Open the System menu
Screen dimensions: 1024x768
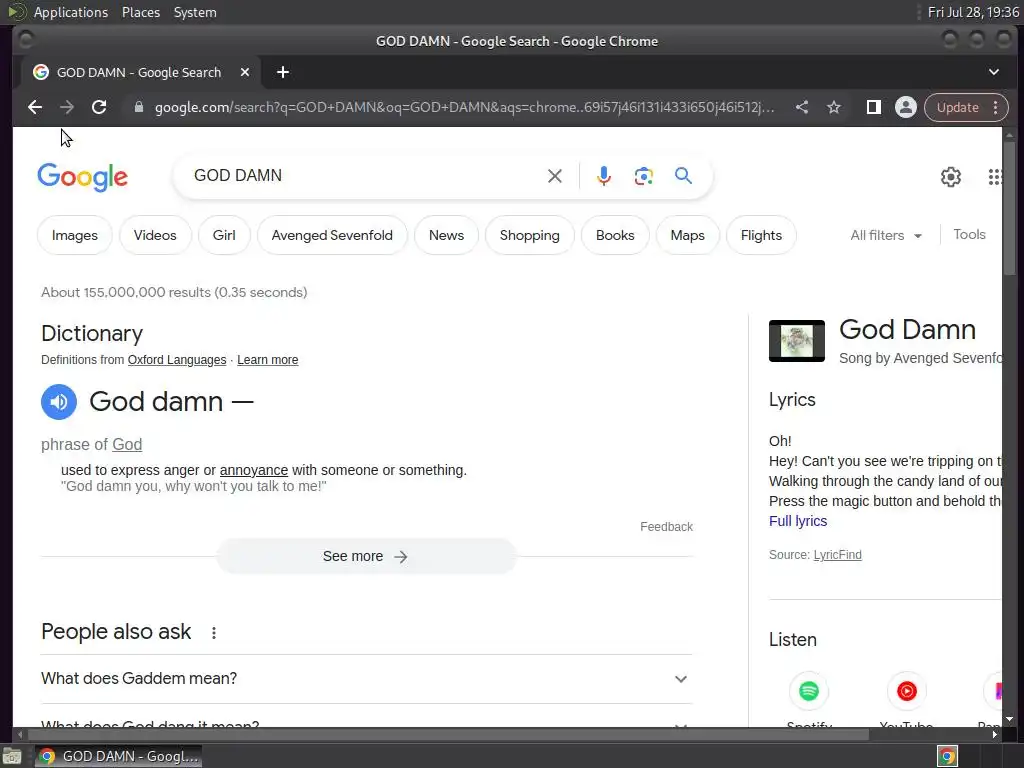[195, 12]
